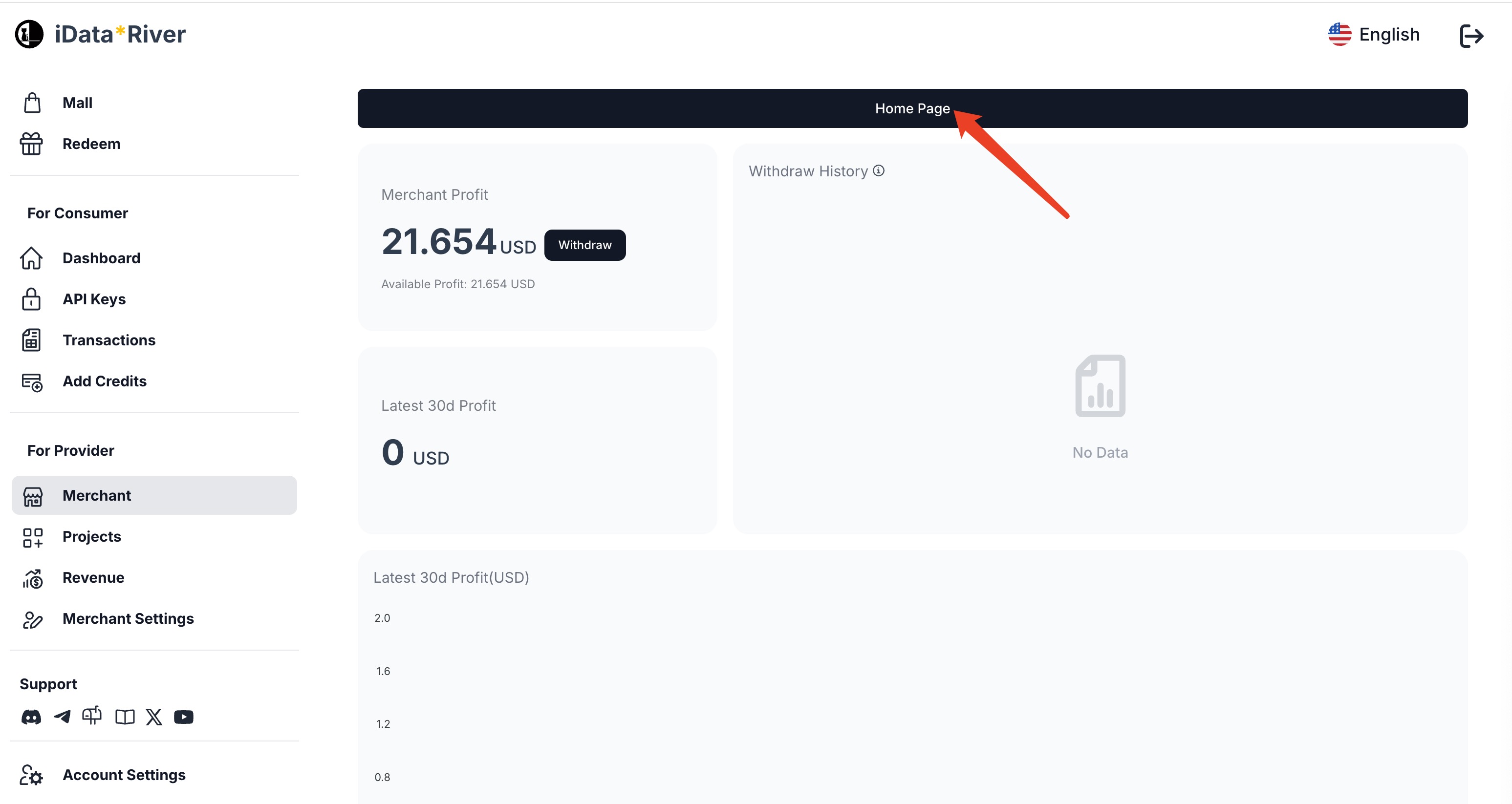Click the Home Page navigation tab

(x=912, y=108)
